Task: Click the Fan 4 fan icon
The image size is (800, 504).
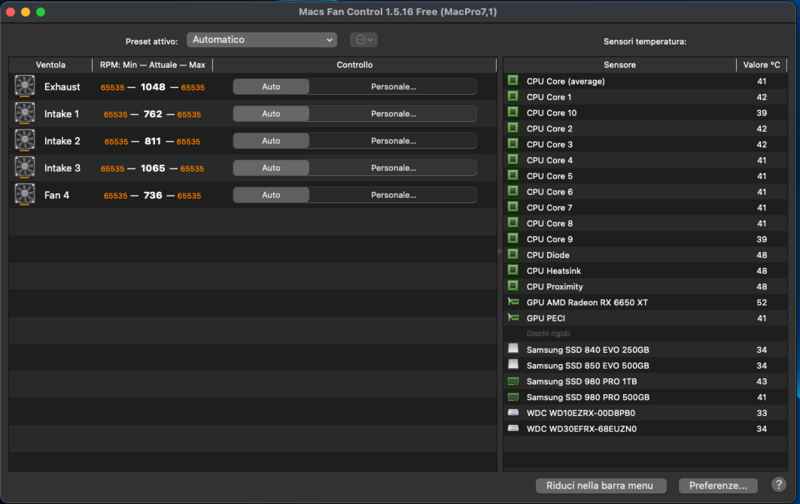Action: [x=24, y=194]
